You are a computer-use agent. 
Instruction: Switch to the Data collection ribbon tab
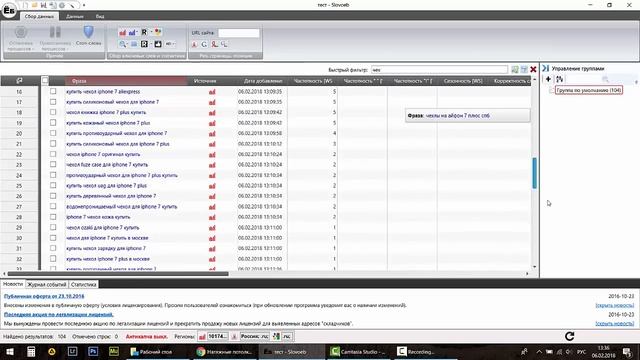(39, 16)
